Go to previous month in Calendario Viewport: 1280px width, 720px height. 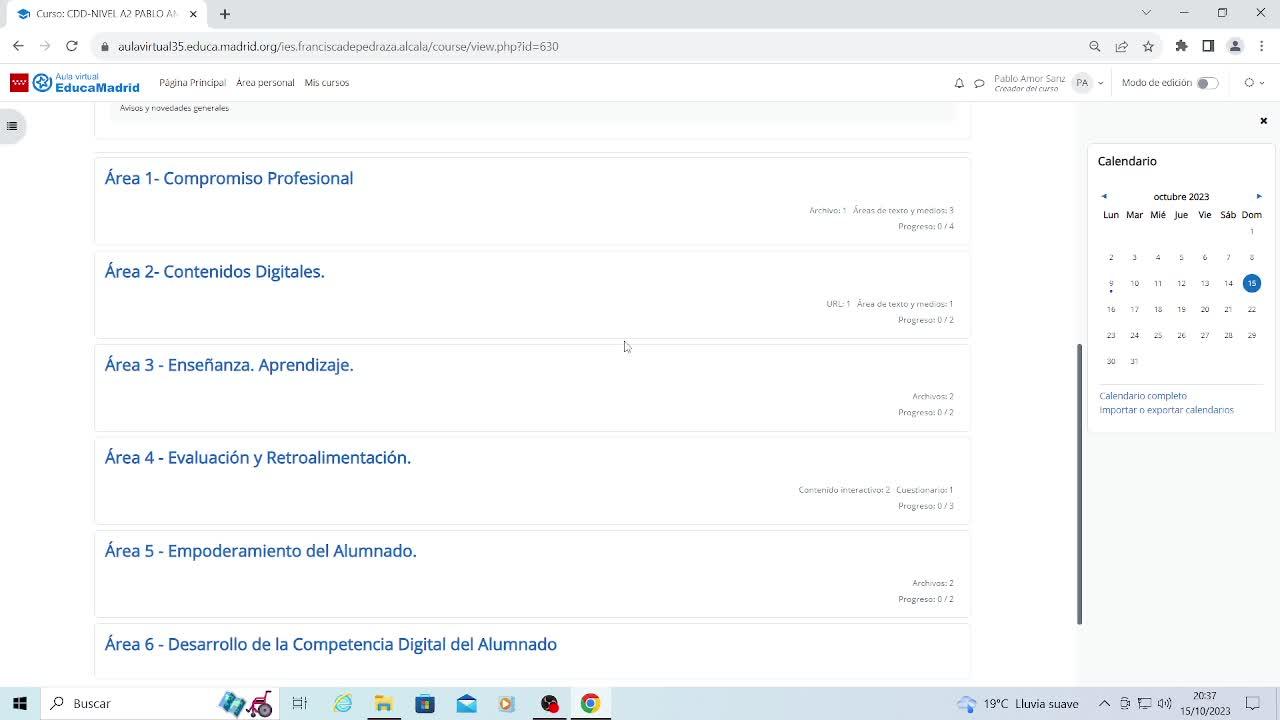pos(1104,196)
